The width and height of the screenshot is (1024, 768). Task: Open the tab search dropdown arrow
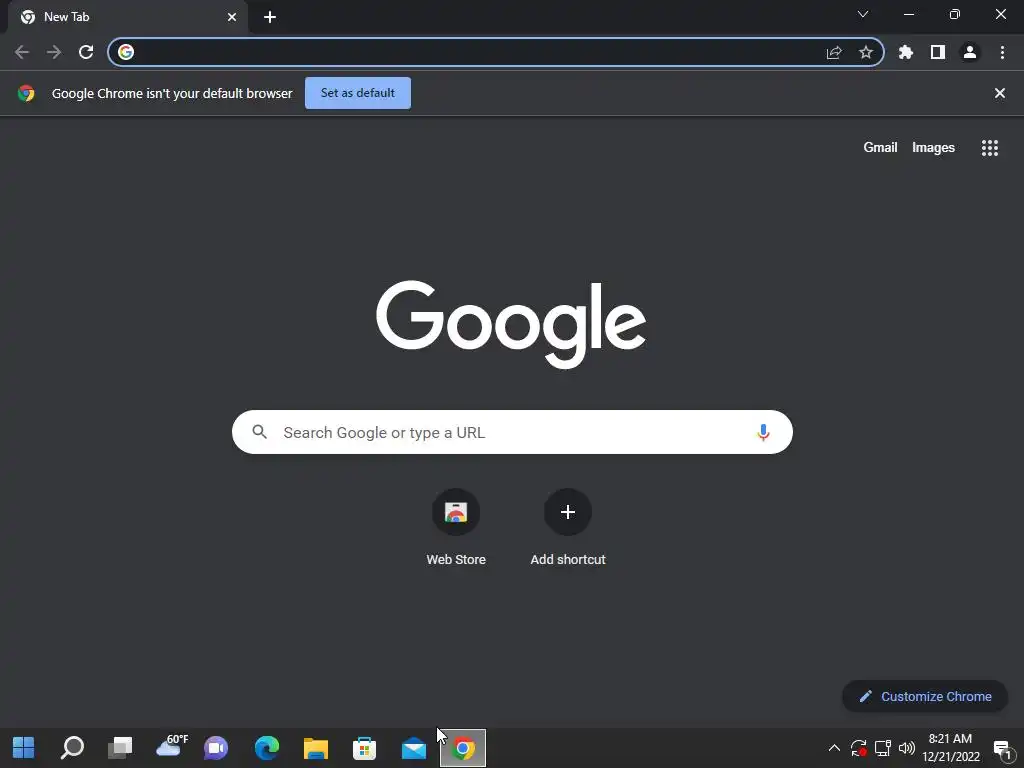tap(863, 14)
